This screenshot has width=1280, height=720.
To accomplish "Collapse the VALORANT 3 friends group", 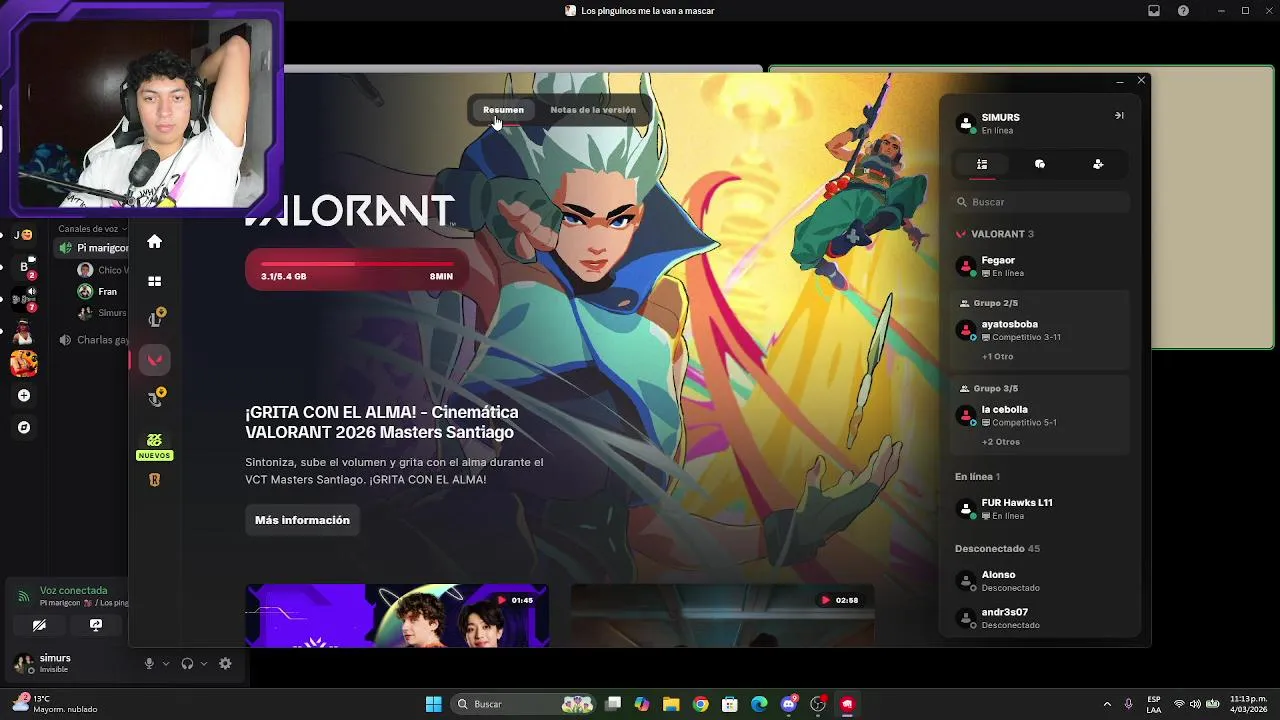I will [x=995, y=234].
